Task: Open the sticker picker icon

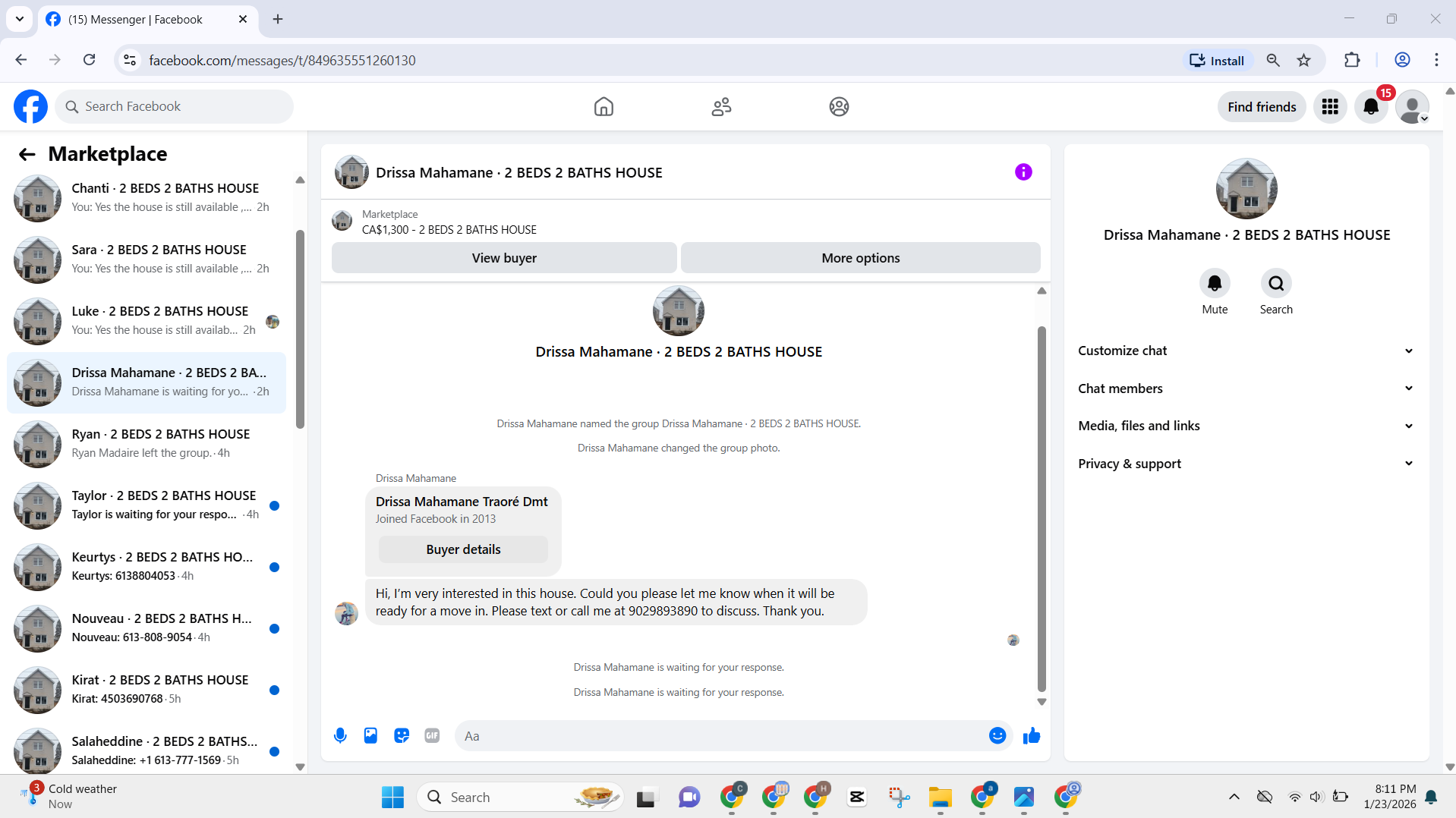Action: [x=402, y=735]
